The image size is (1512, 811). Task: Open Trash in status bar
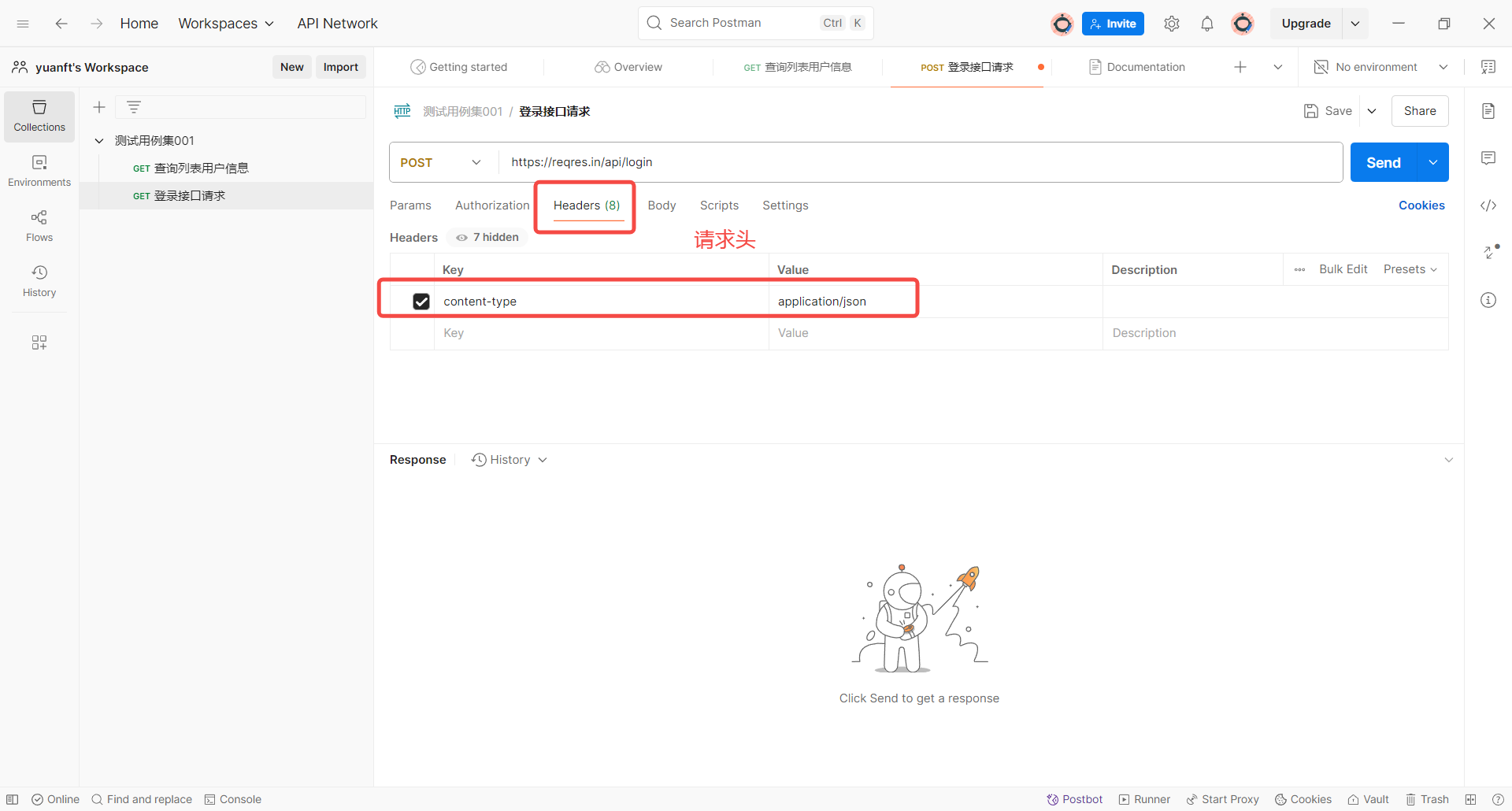[1427, 799]
